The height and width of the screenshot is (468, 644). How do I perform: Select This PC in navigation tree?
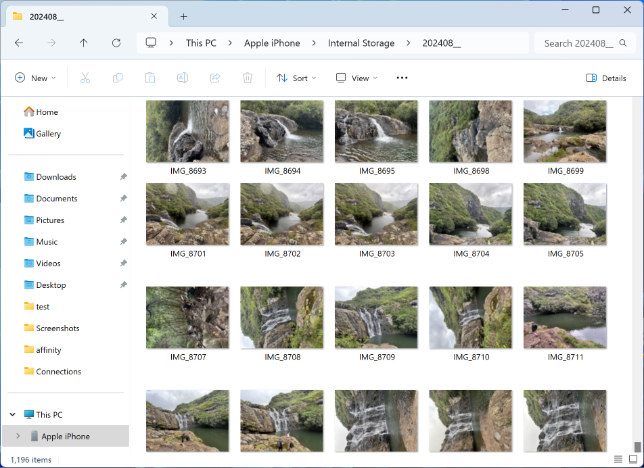pos(43,414)
